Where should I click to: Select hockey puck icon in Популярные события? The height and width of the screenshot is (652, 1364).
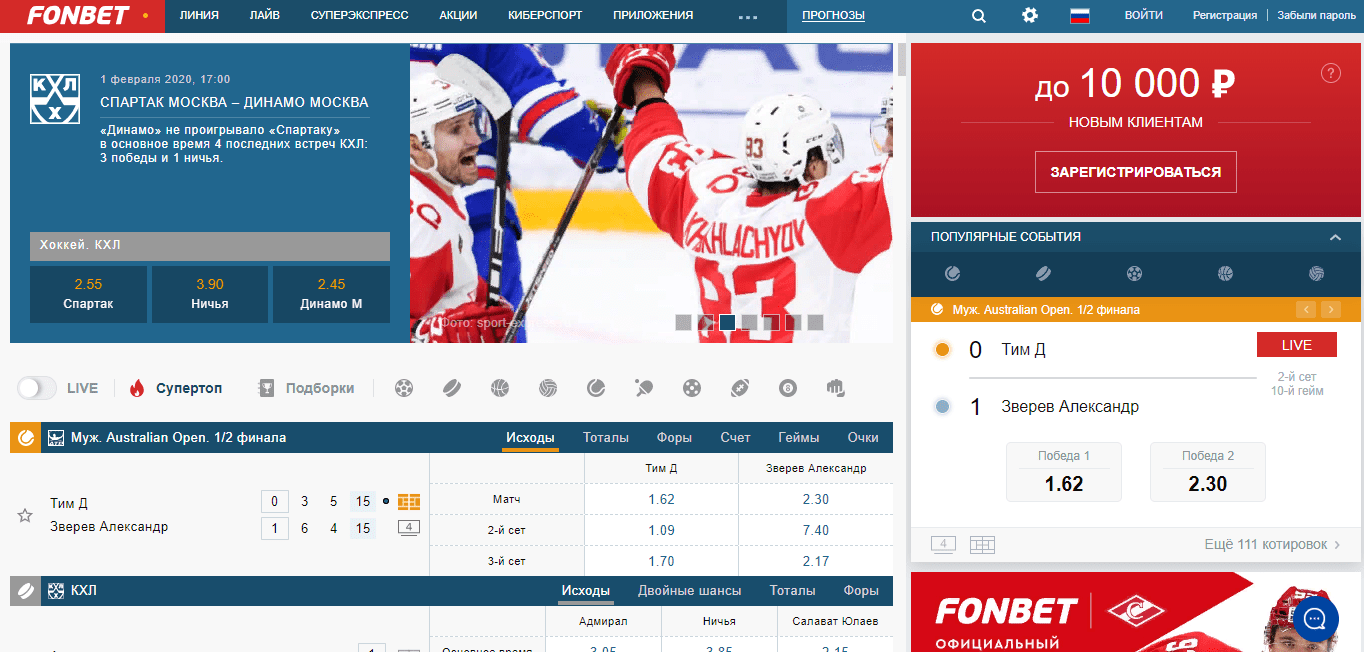coord(1043,273)
